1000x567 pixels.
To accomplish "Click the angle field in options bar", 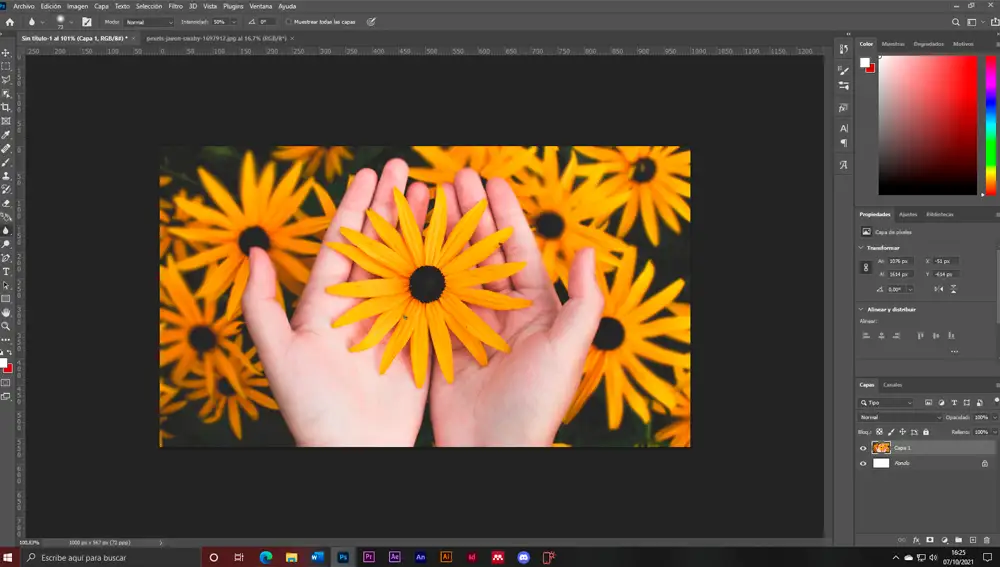I will pos(267,22).
